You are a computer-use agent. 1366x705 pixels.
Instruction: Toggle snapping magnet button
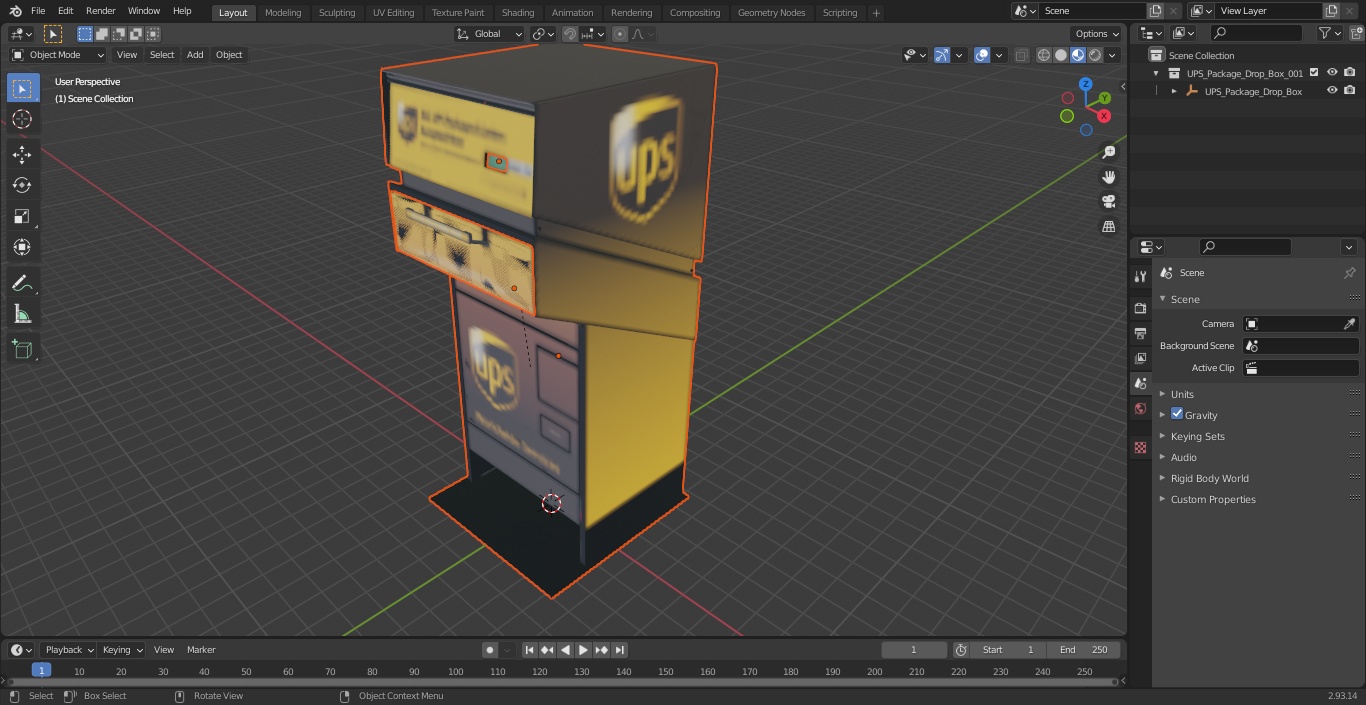point(570,34)
